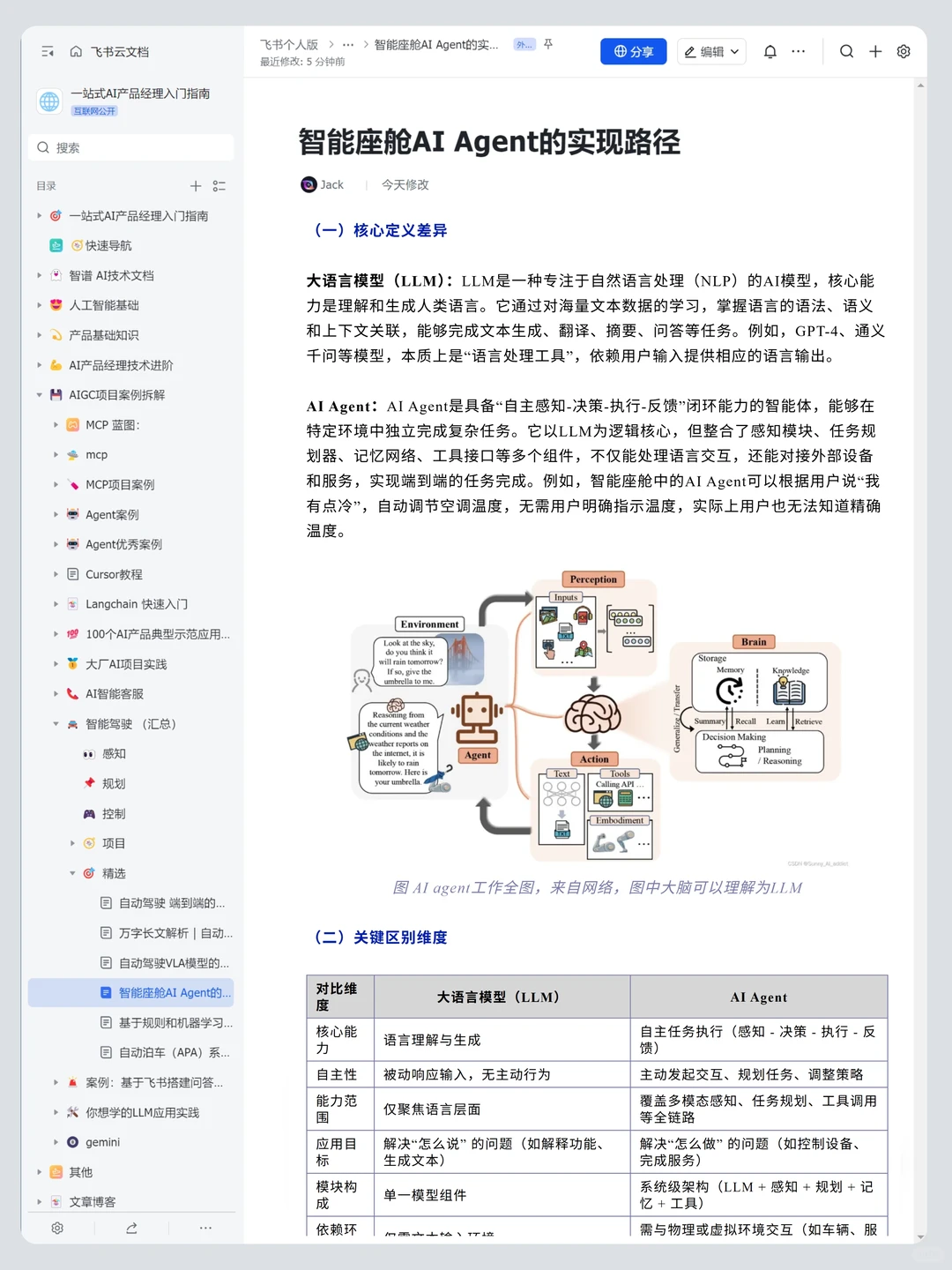Screen dimensions: 952x1270
Task: Click the magnifier search icon in top bar
Action: point(846,52)
